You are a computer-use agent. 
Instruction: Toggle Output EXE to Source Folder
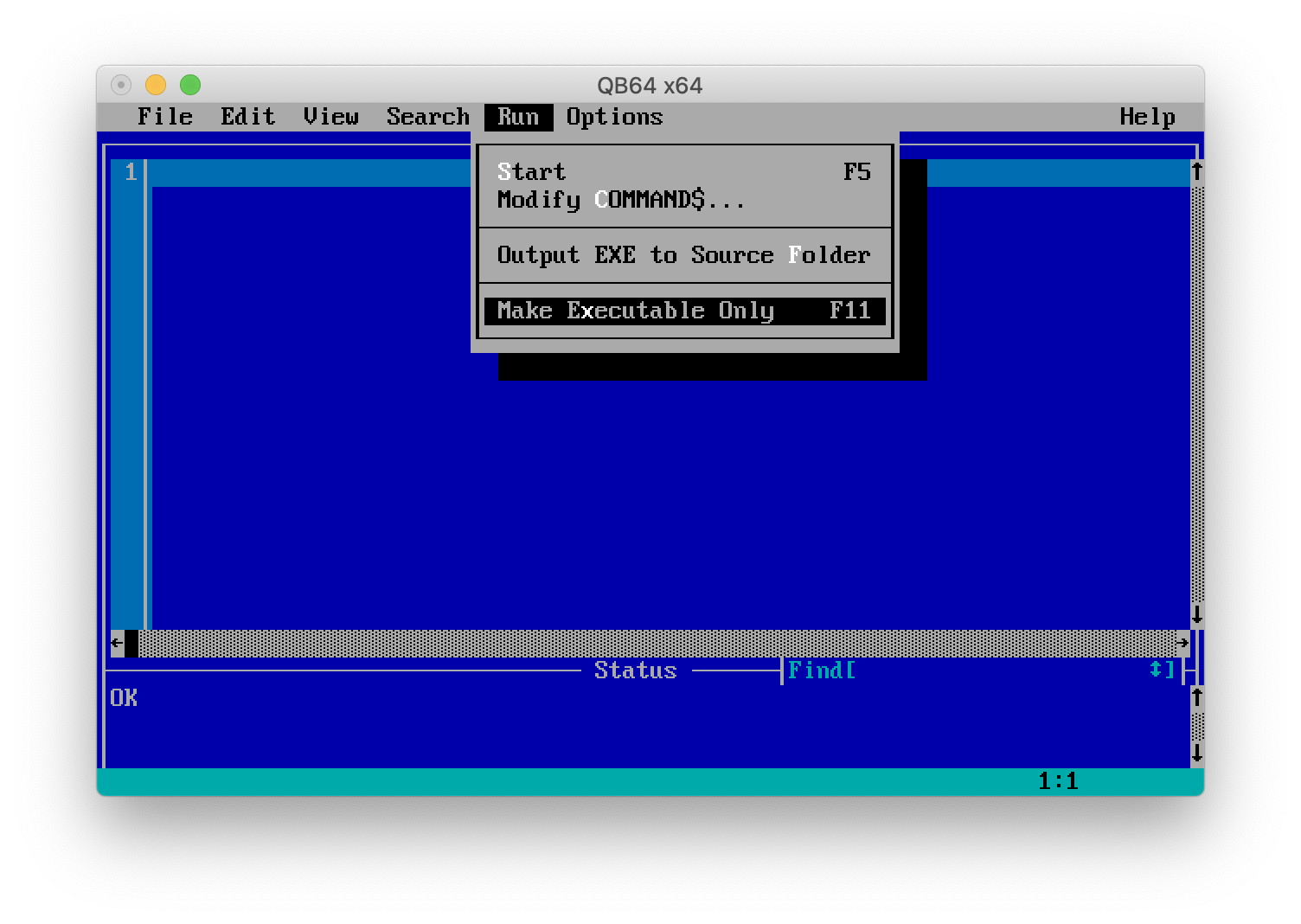tap(683, 255)
